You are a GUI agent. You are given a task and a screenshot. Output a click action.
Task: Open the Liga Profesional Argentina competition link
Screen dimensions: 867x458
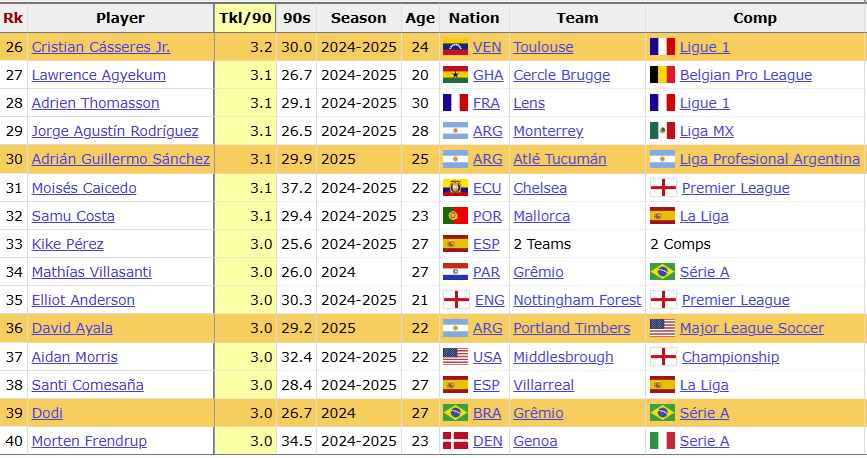[769, 159]
